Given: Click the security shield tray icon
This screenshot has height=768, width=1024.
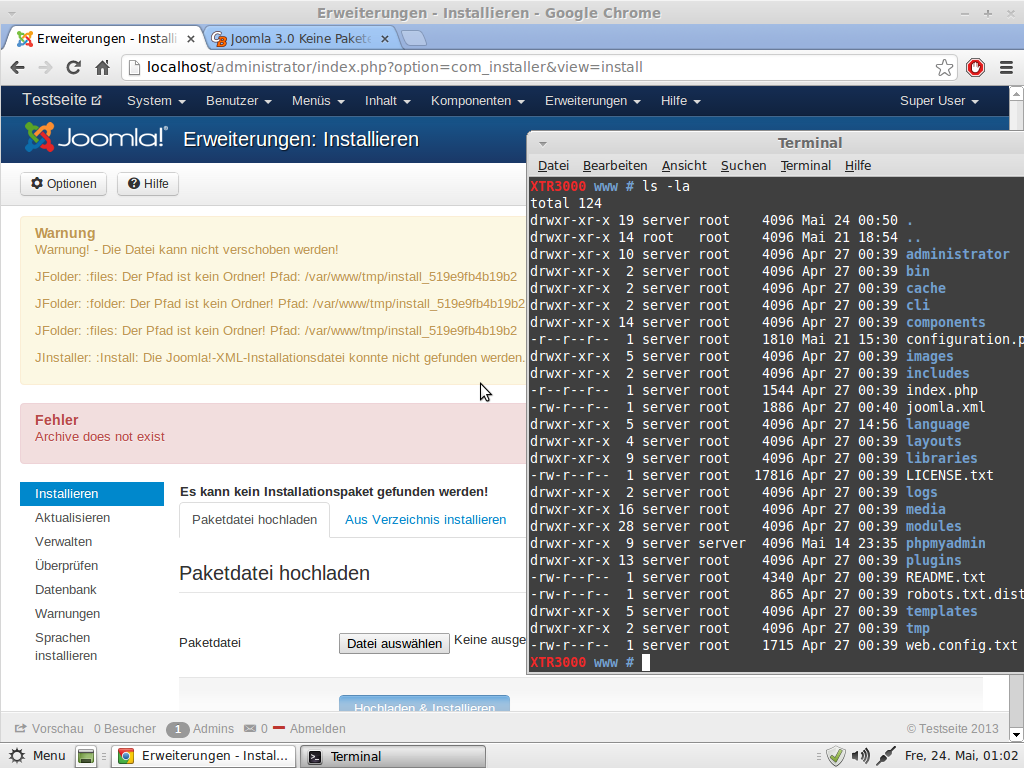Looking at the screenshot, I should click(836, 756).
